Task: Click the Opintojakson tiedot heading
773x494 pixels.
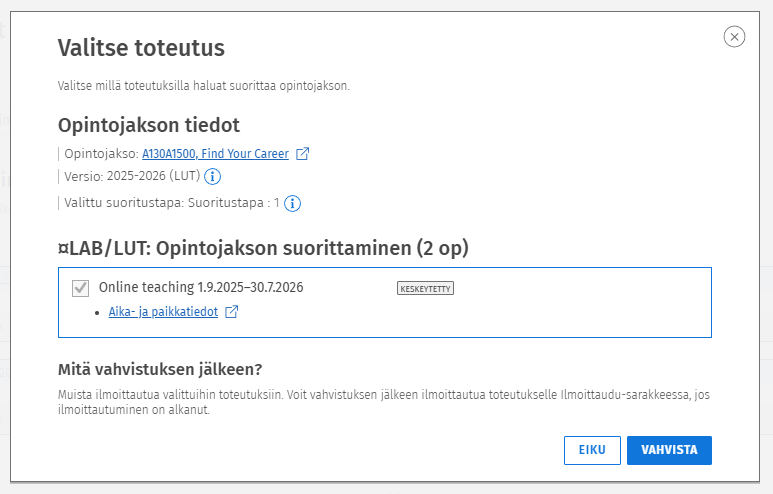Action: pyautogui.click(x=149, y=125)
